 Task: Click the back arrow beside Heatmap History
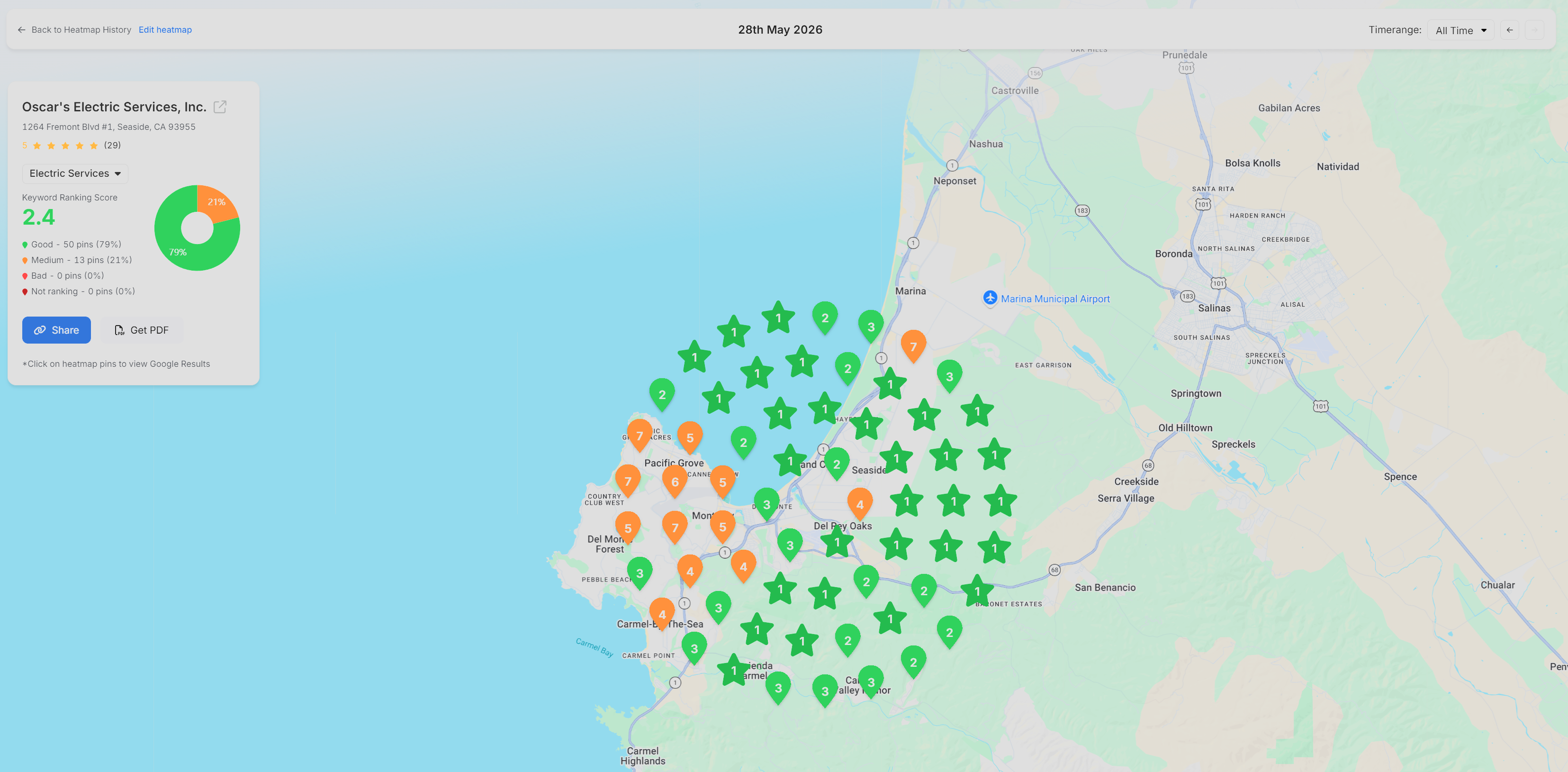point(21,30)
